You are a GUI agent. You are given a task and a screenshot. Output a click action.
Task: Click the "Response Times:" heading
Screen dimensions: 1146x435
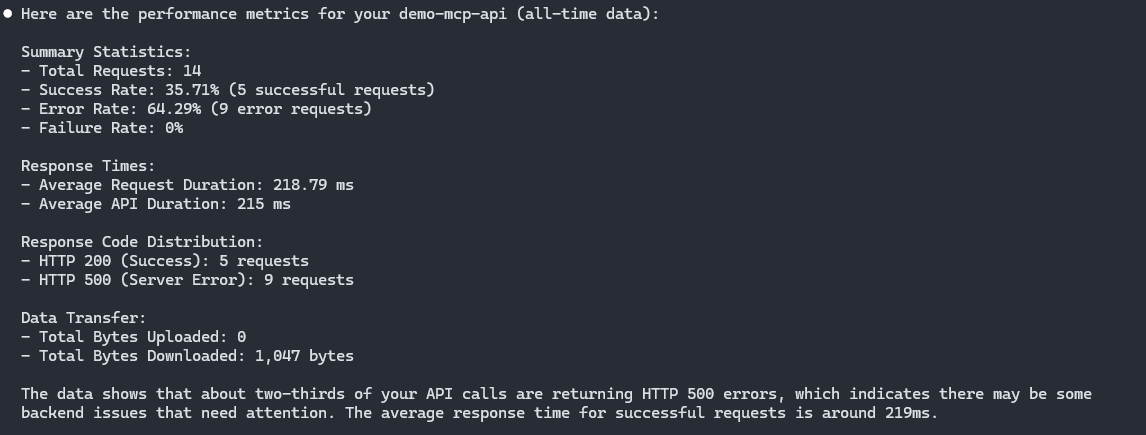(x=88, y=166)
